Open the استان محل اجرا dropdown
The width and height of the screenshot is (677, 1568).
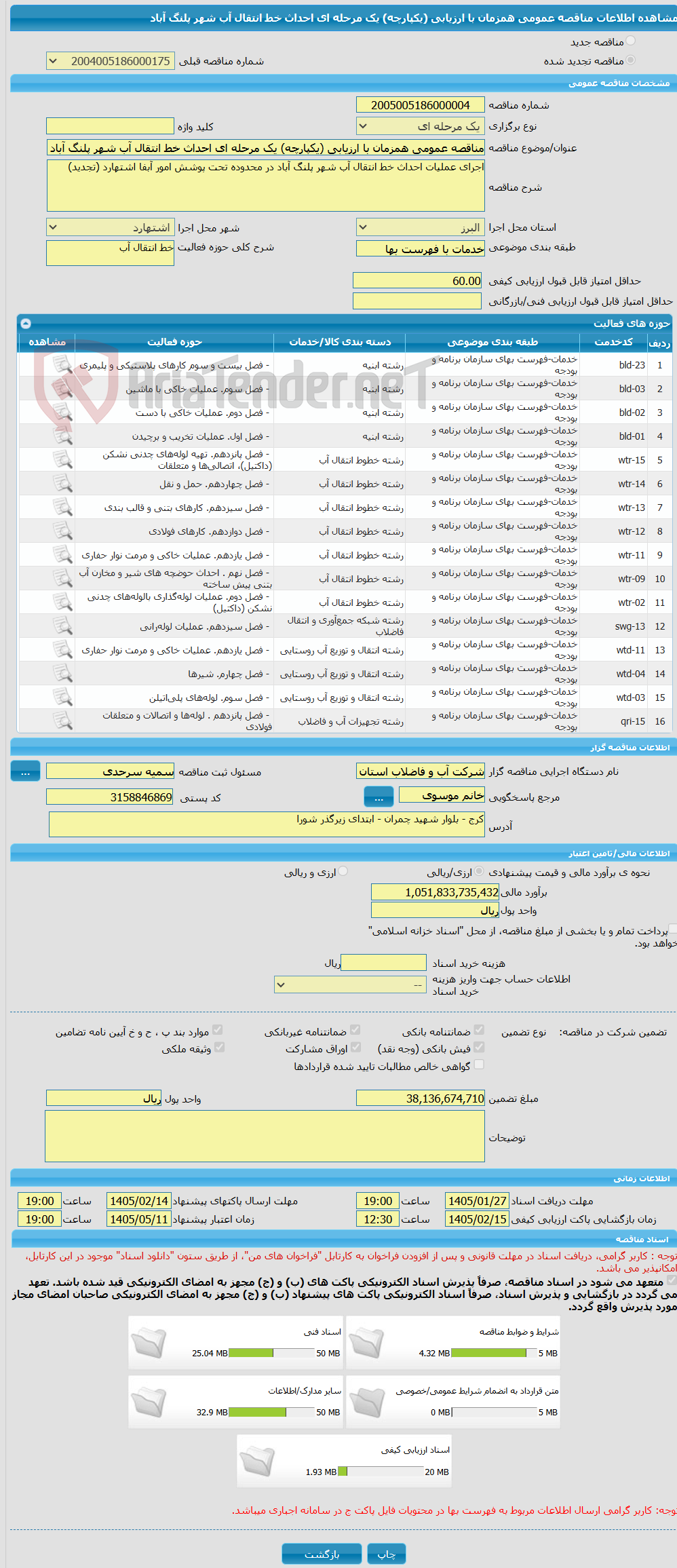click(421, 227)
